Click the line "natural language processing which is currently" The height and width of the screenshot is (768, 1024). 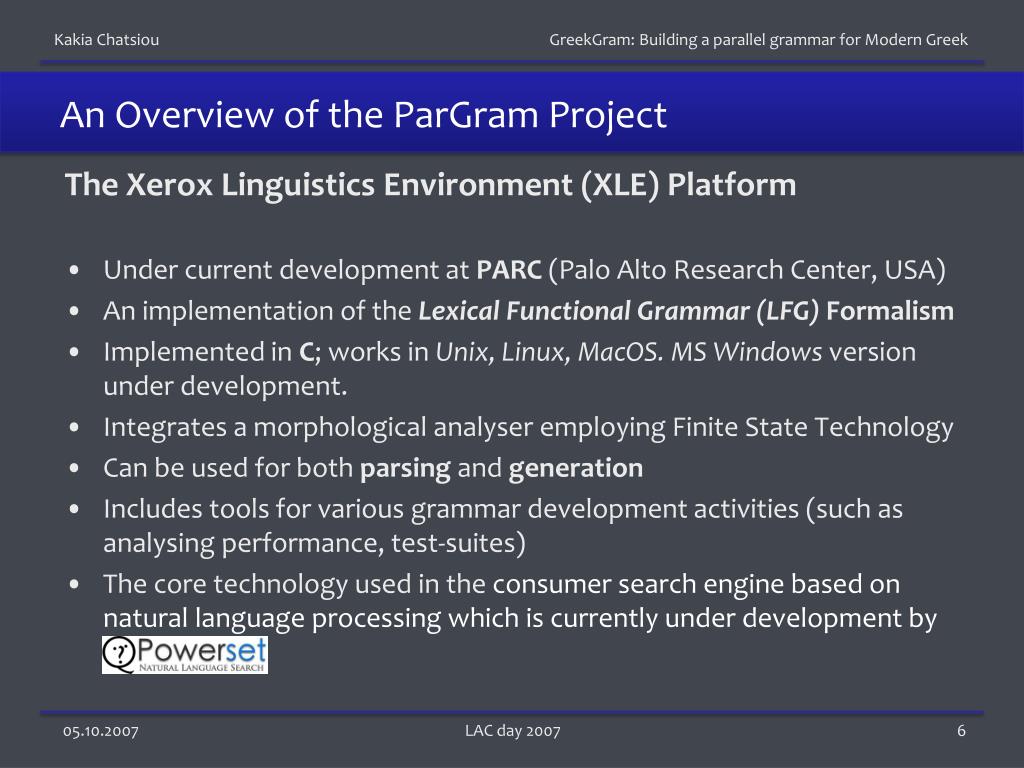520,619
